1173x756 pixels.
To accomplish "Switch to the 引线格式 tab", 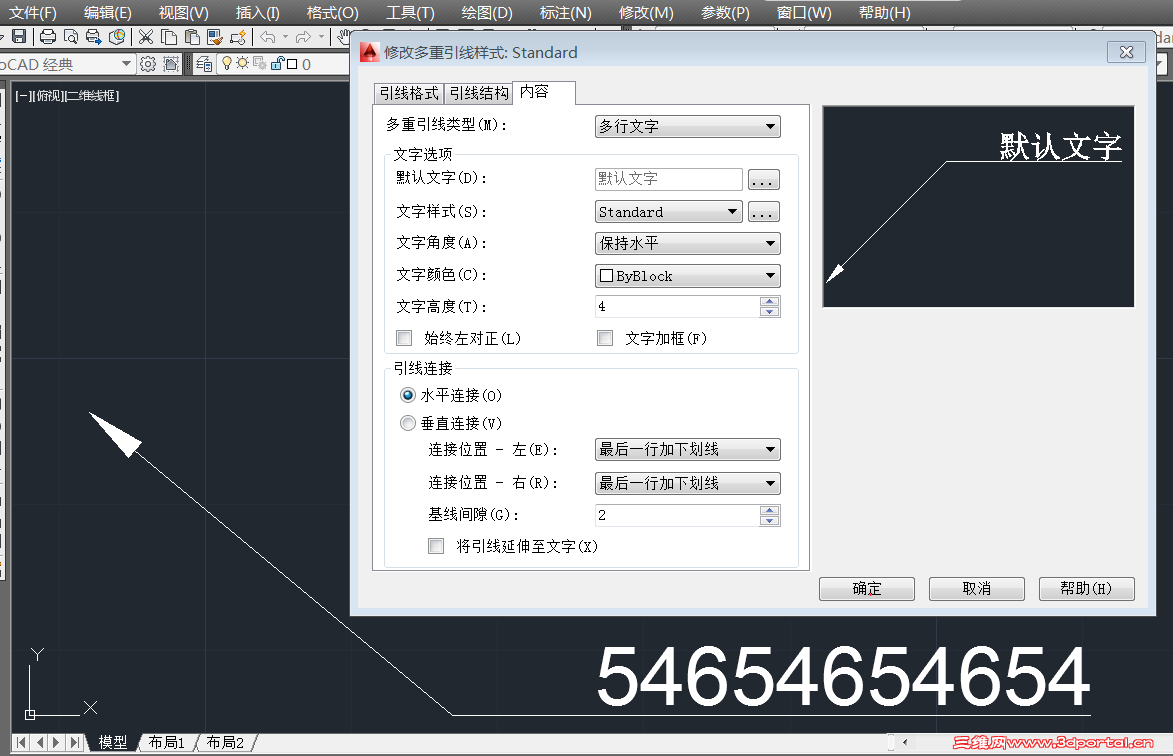I will (x=408, y=93).
